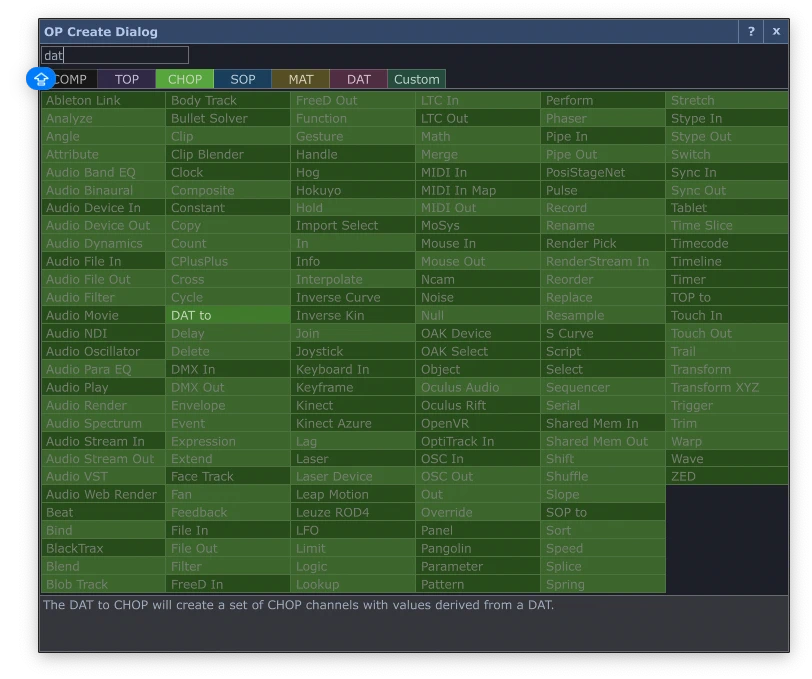Select the Script operator
The width and height of the screenshot is (812, 679).
602,351
